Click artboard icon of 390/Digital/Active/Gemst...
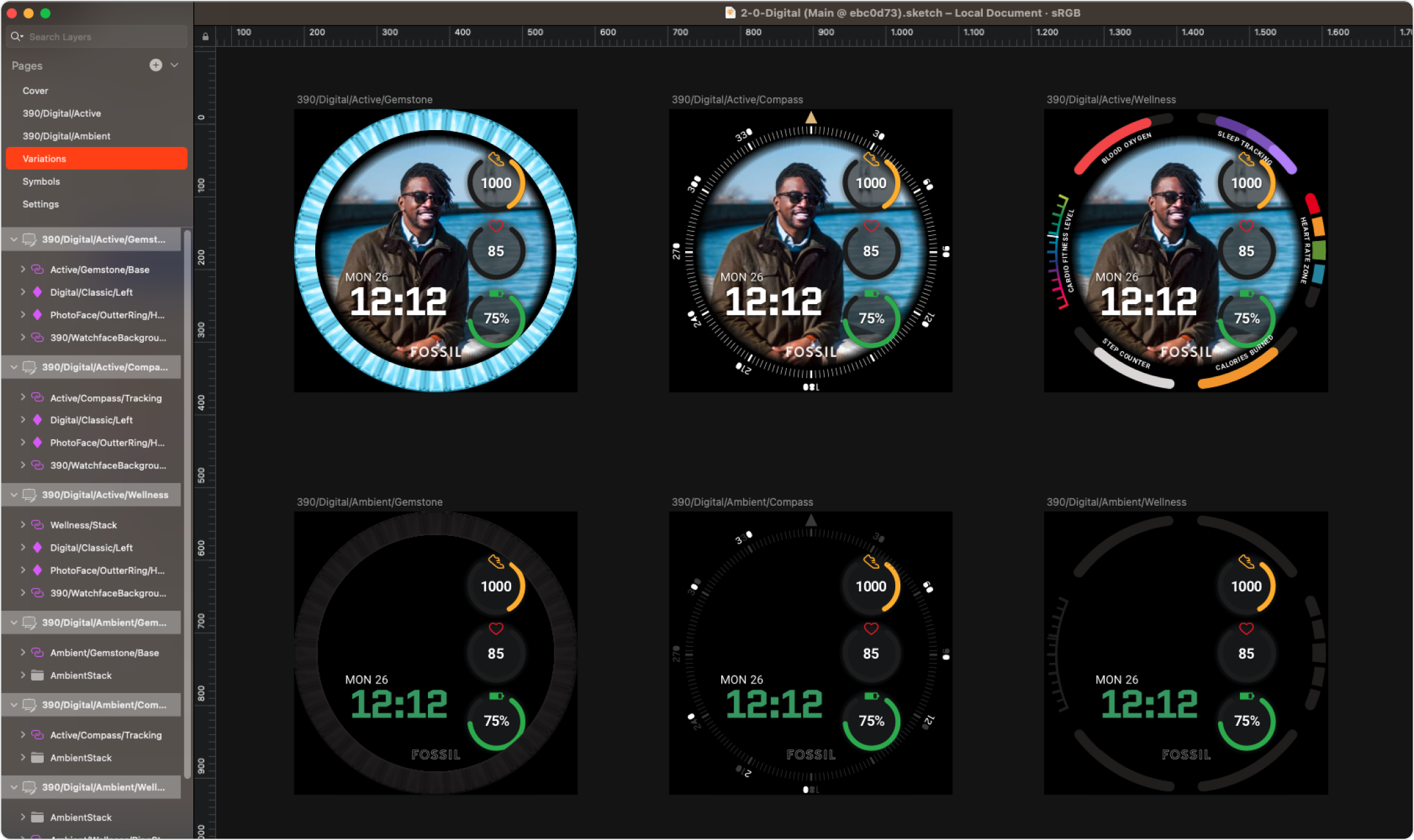The image size is (1414, 840). (x=29, y=240)
